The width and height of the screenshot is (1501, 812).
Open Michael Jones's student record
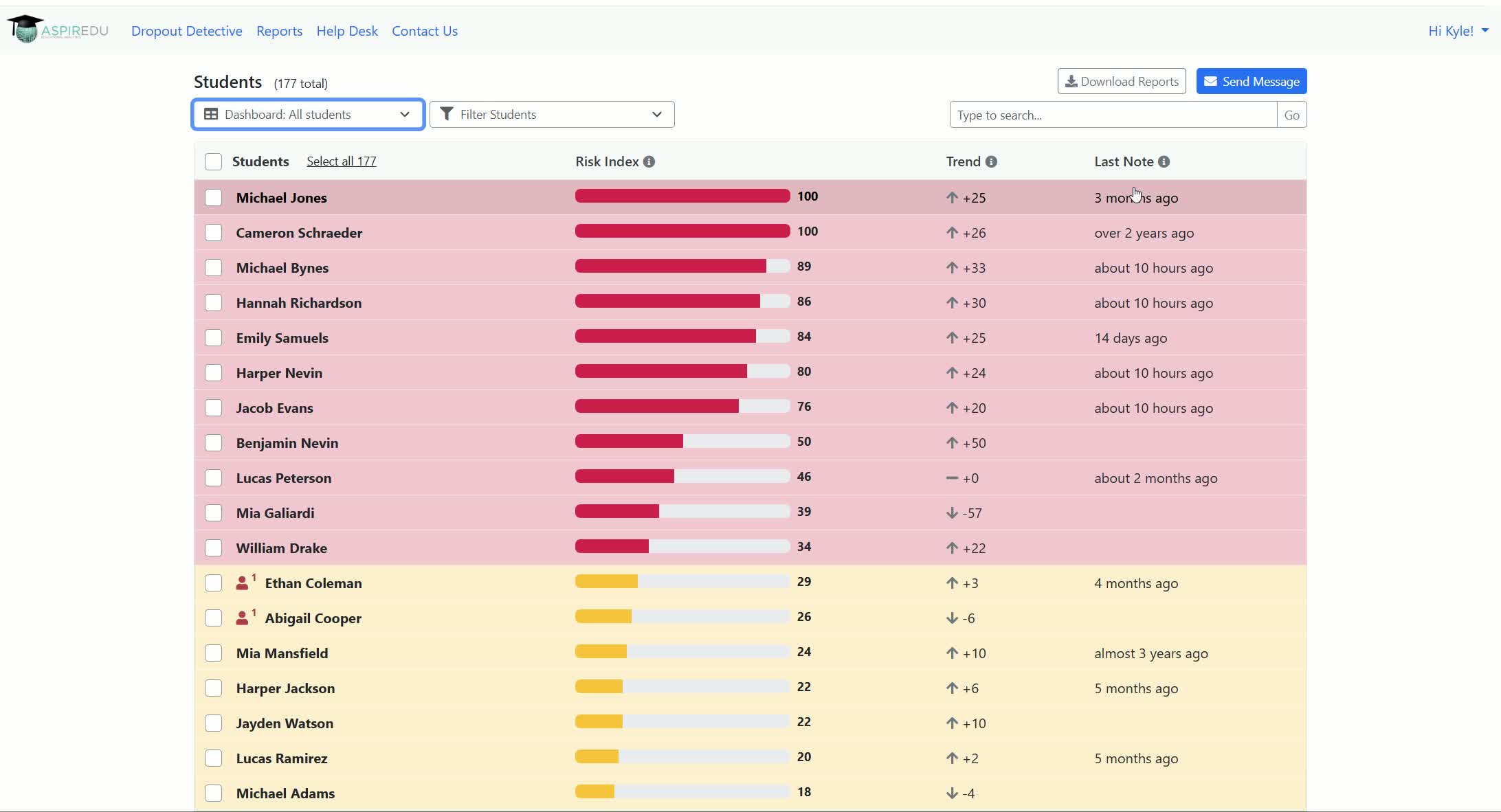pyautogui.click(x=282, y=198)
